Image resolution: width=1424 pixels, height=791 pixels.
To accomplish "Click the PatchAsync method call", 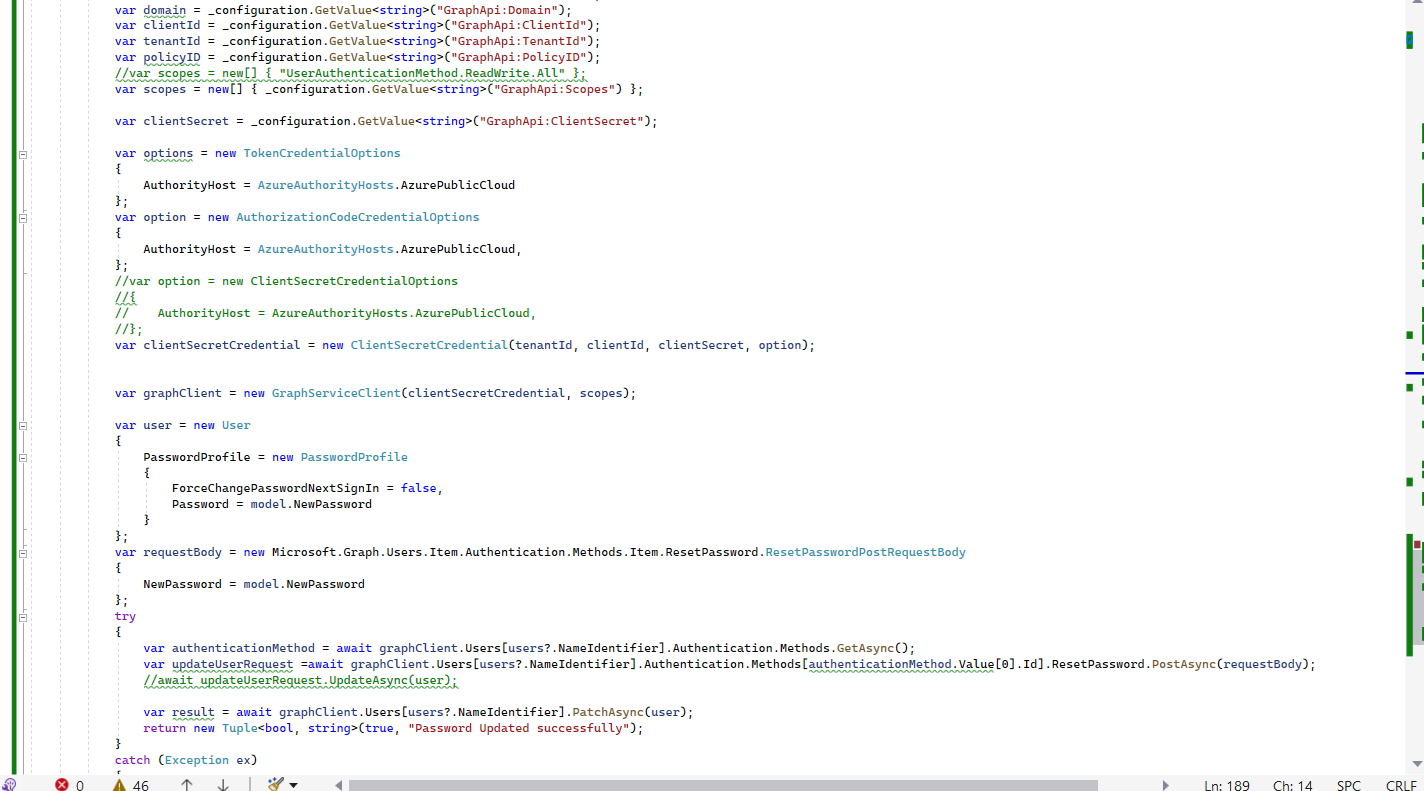I will point(608,712).
